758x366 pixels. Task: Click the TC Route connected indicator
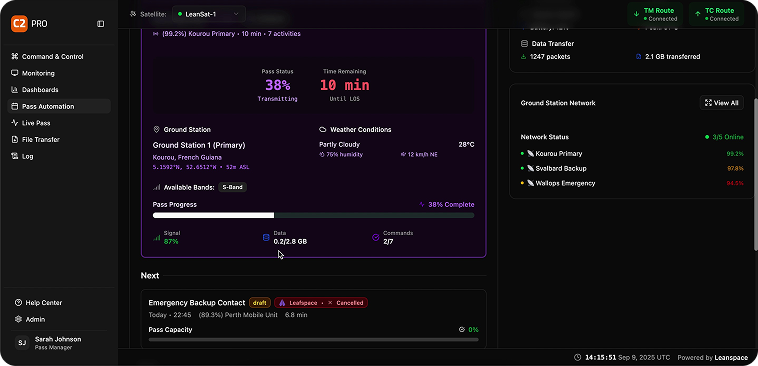point(716,15)
